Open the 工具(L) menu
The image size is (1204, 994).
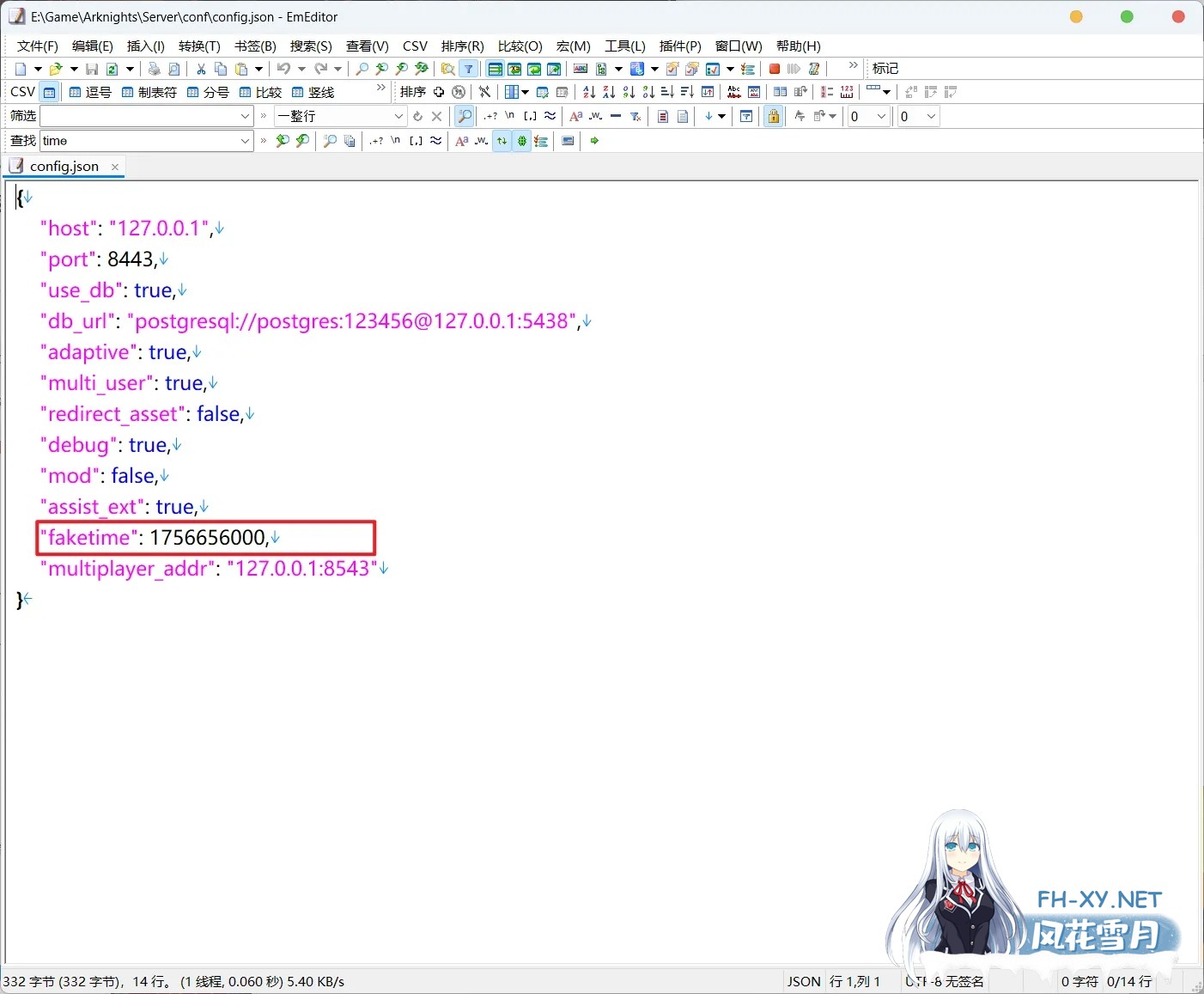point(624,46)
